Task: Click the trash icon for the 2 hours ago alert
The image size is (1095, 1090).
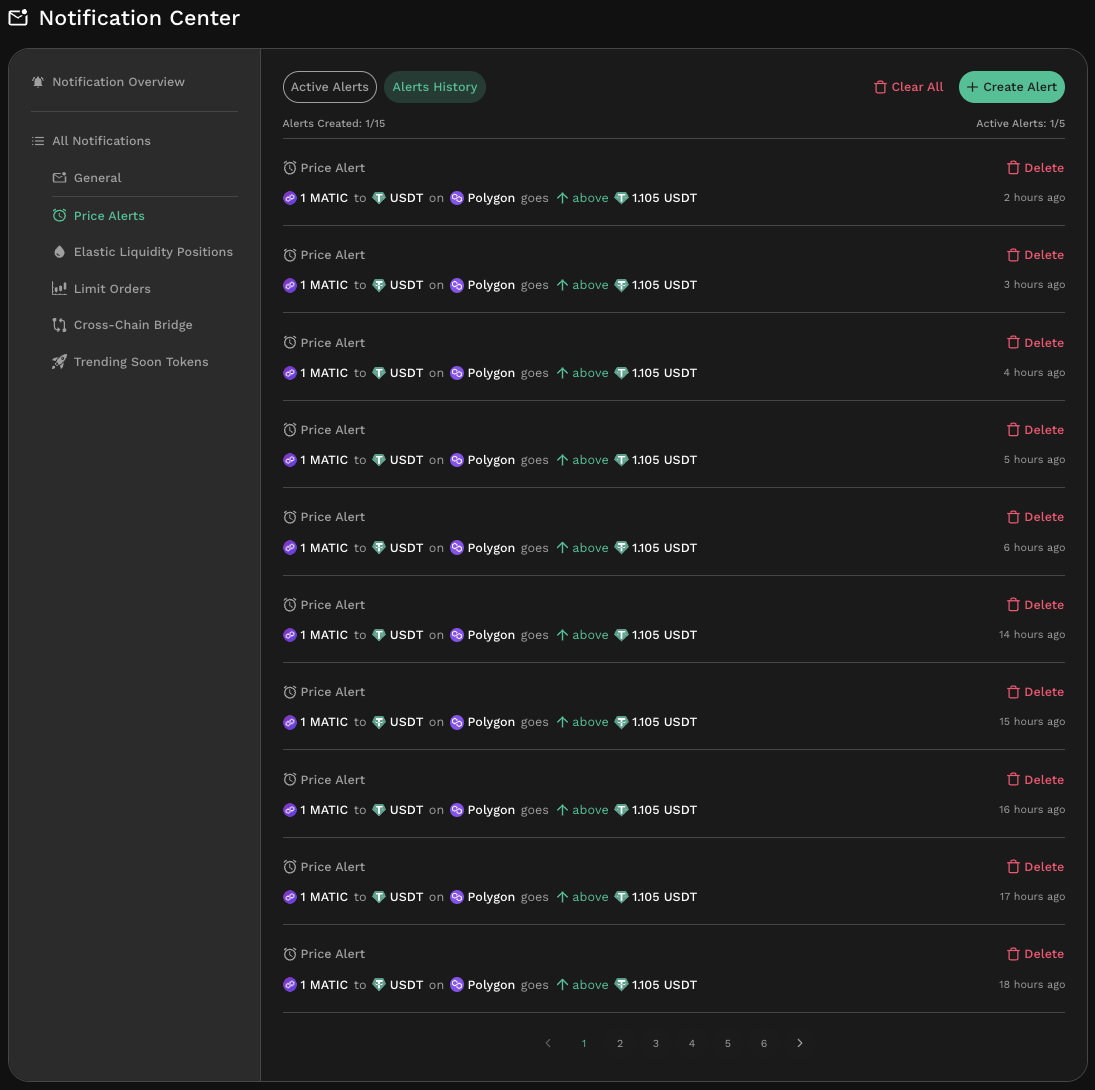Action: pyautogui.click(x=1013, y=168)
